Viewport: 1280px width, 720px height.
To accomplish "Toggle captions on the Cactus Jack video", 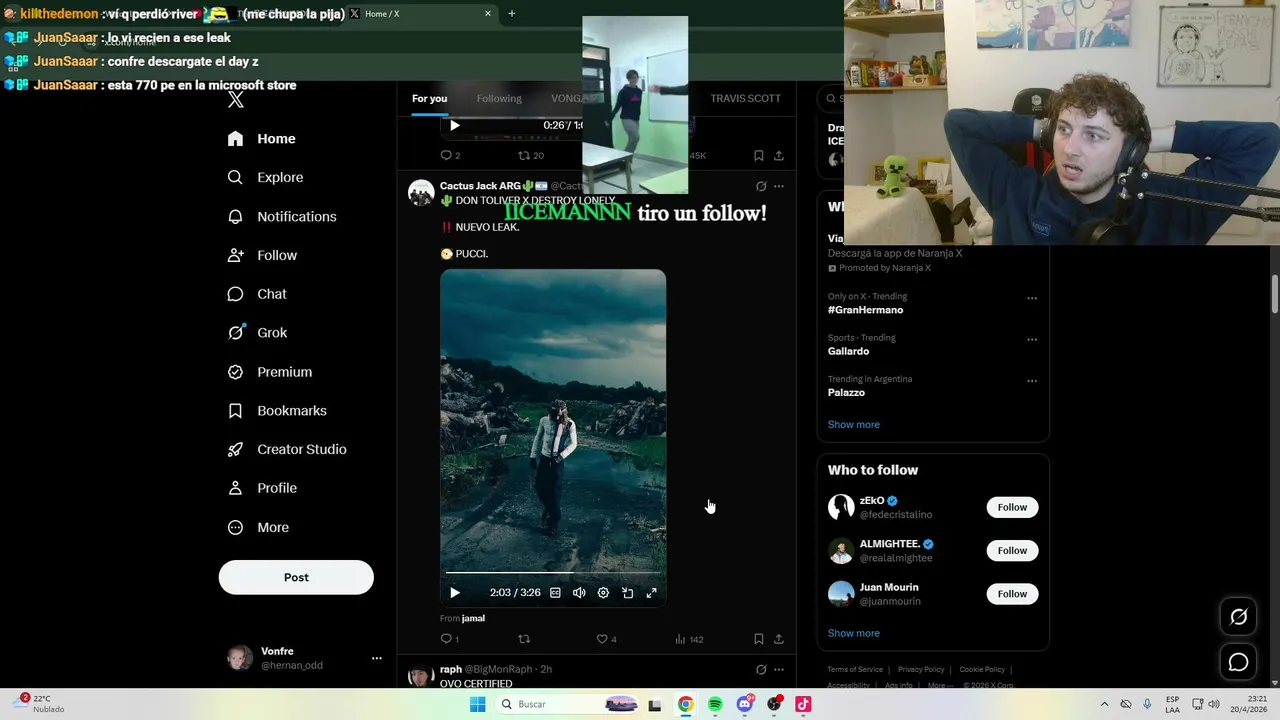I will pyautogui.click(x=555, y=593).
